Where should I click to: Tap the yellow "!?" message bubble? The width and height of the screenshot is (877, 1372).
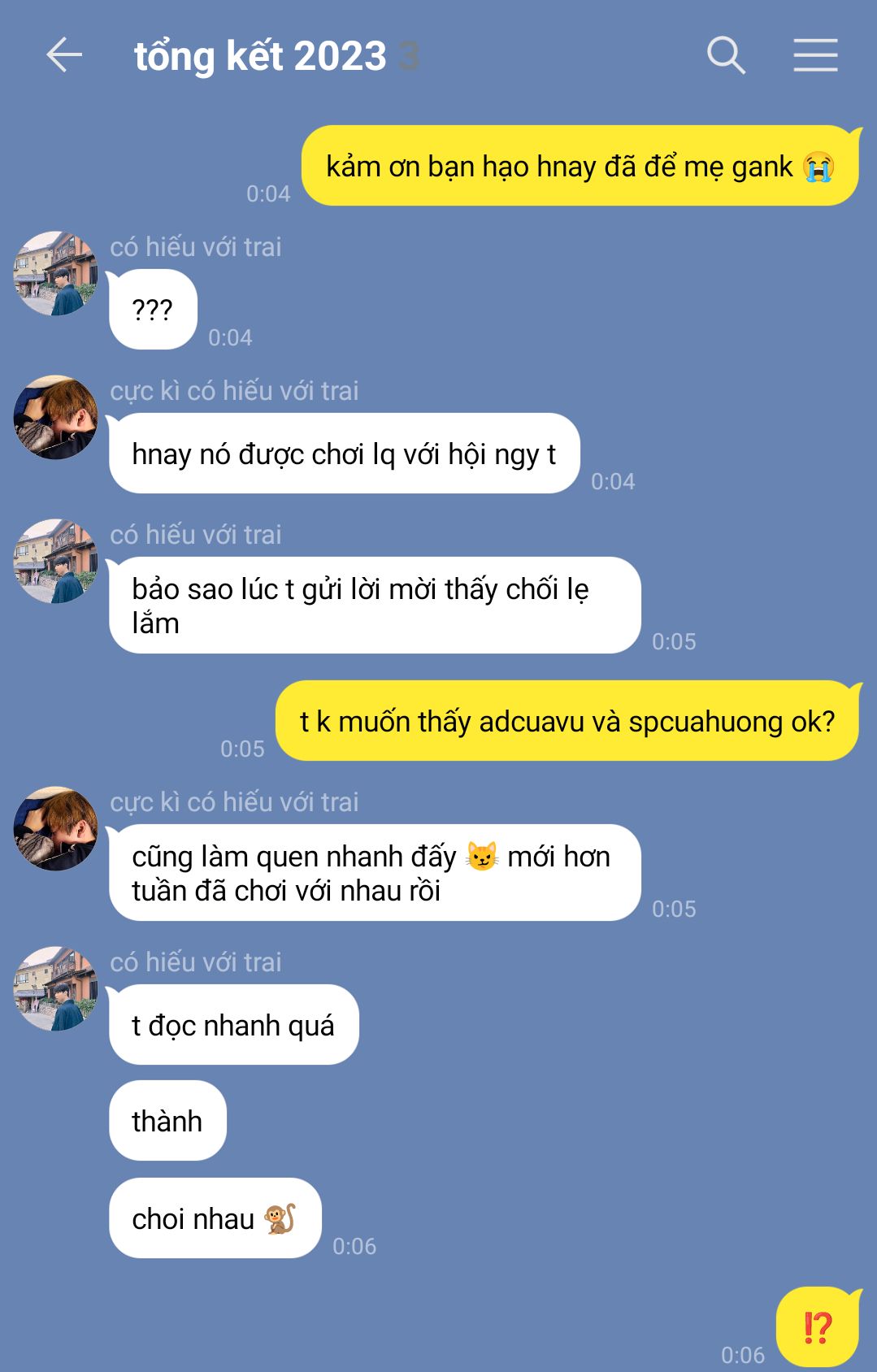(818, 1327)
